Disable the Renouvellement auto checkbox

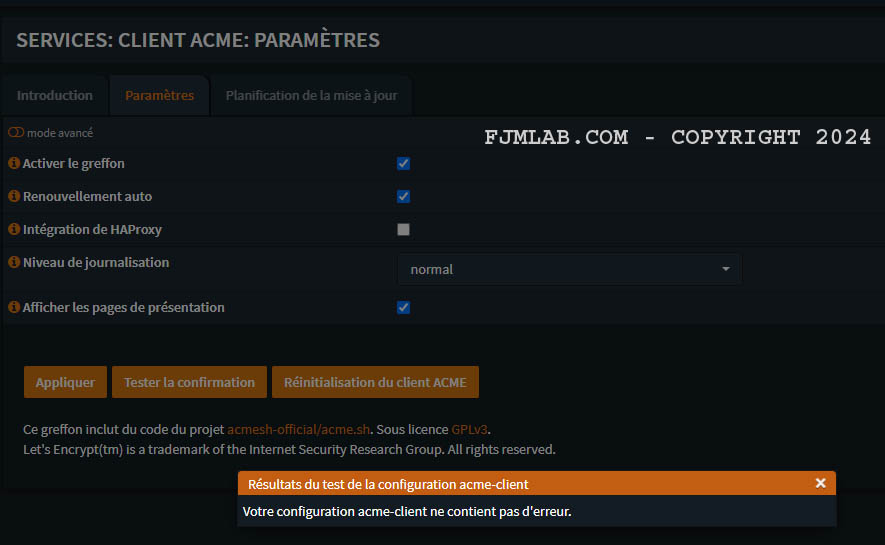(x=403, y=196)
